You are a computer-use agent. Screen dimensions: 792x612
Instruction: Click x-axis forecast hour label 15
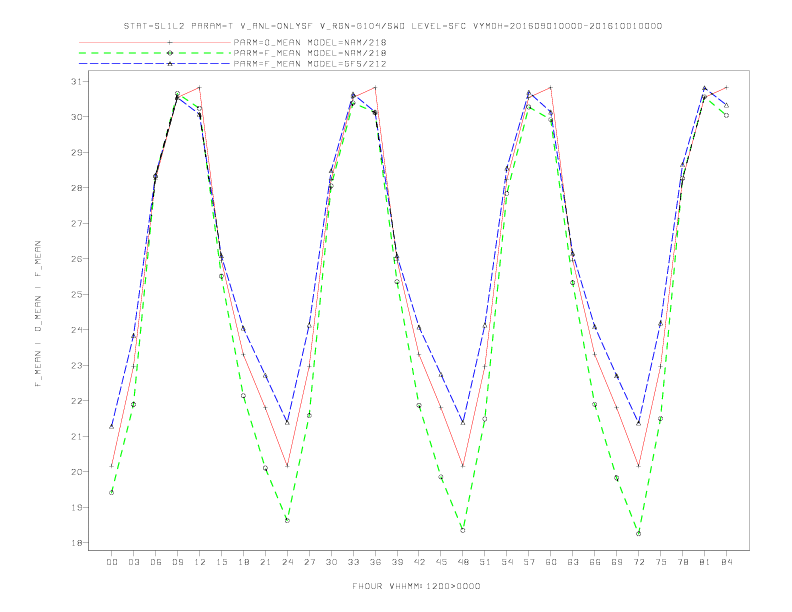click(221, 562)
